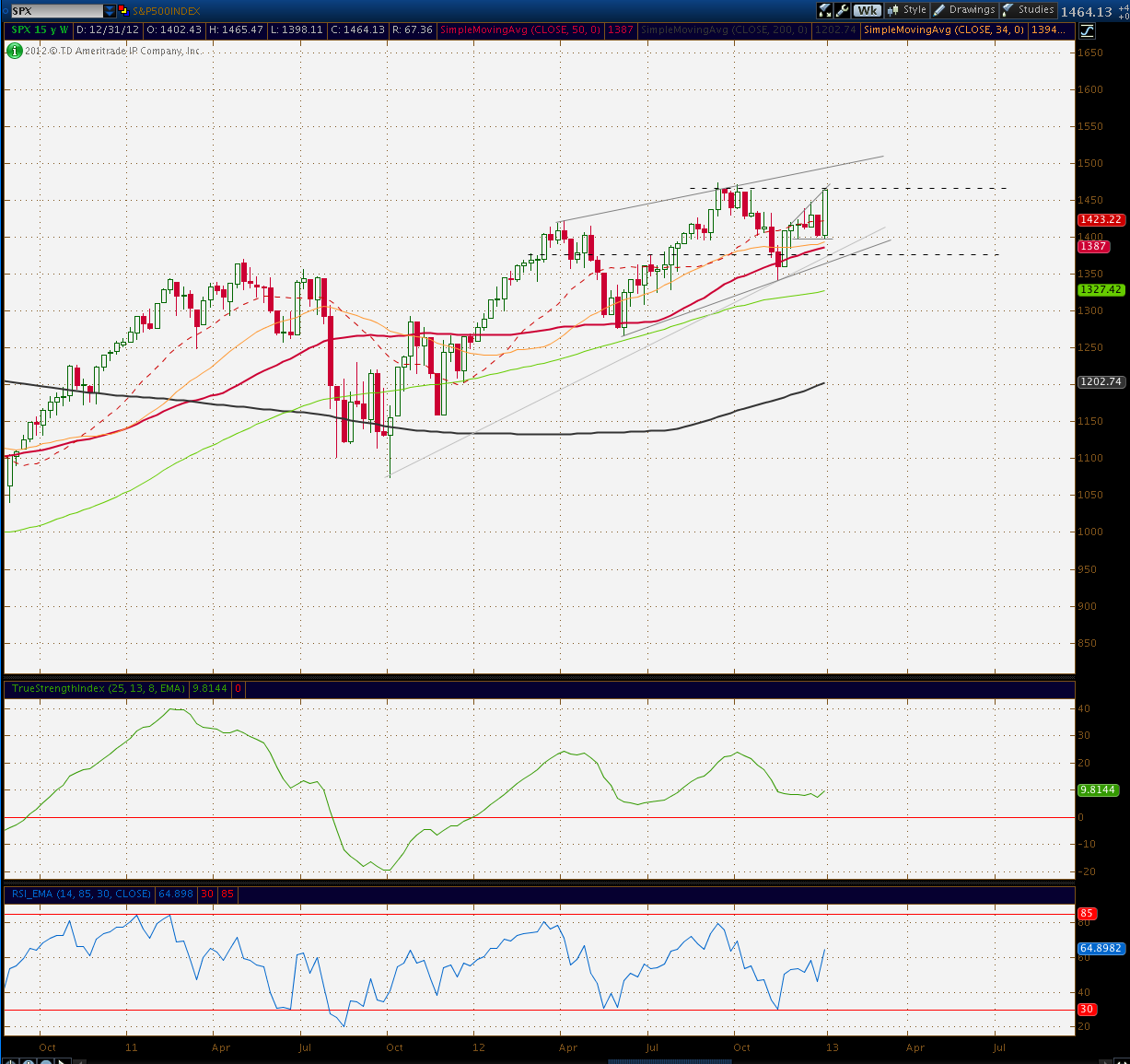This screenshot has width=1130, height=1064.
Task: Click the 9.8144 value in TSI header
Action: [x=210, y=689]
